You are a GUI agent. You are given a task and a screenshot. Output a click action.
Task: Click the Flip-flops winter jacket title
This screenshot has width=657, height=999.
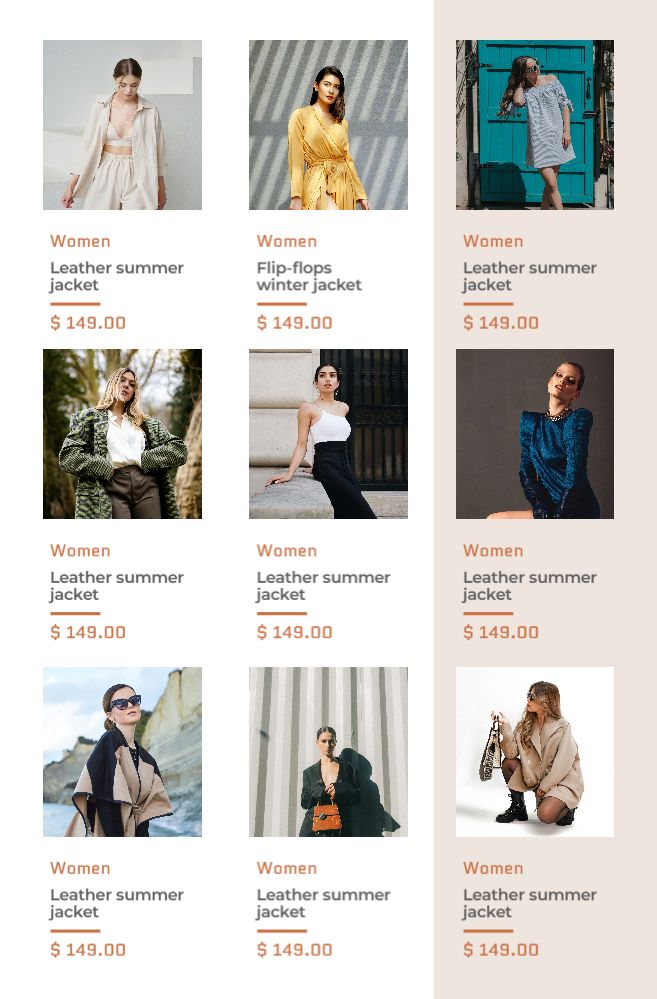point(309,277)
